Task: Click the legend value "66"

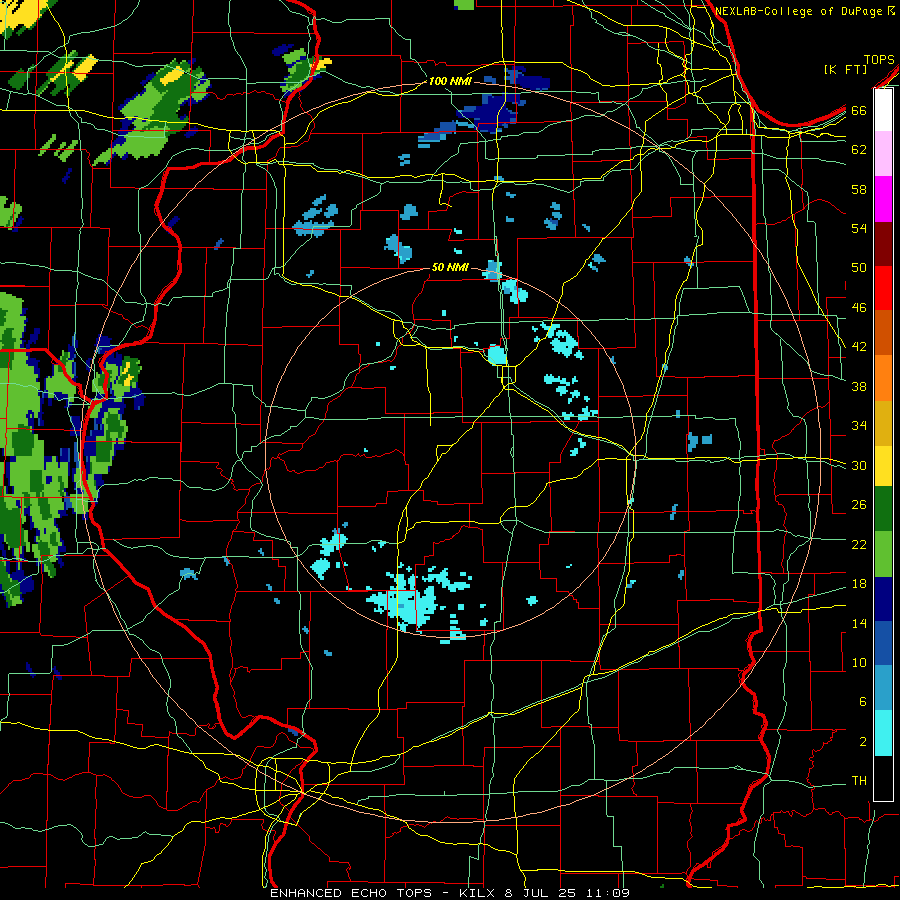Action: (859, 110)
